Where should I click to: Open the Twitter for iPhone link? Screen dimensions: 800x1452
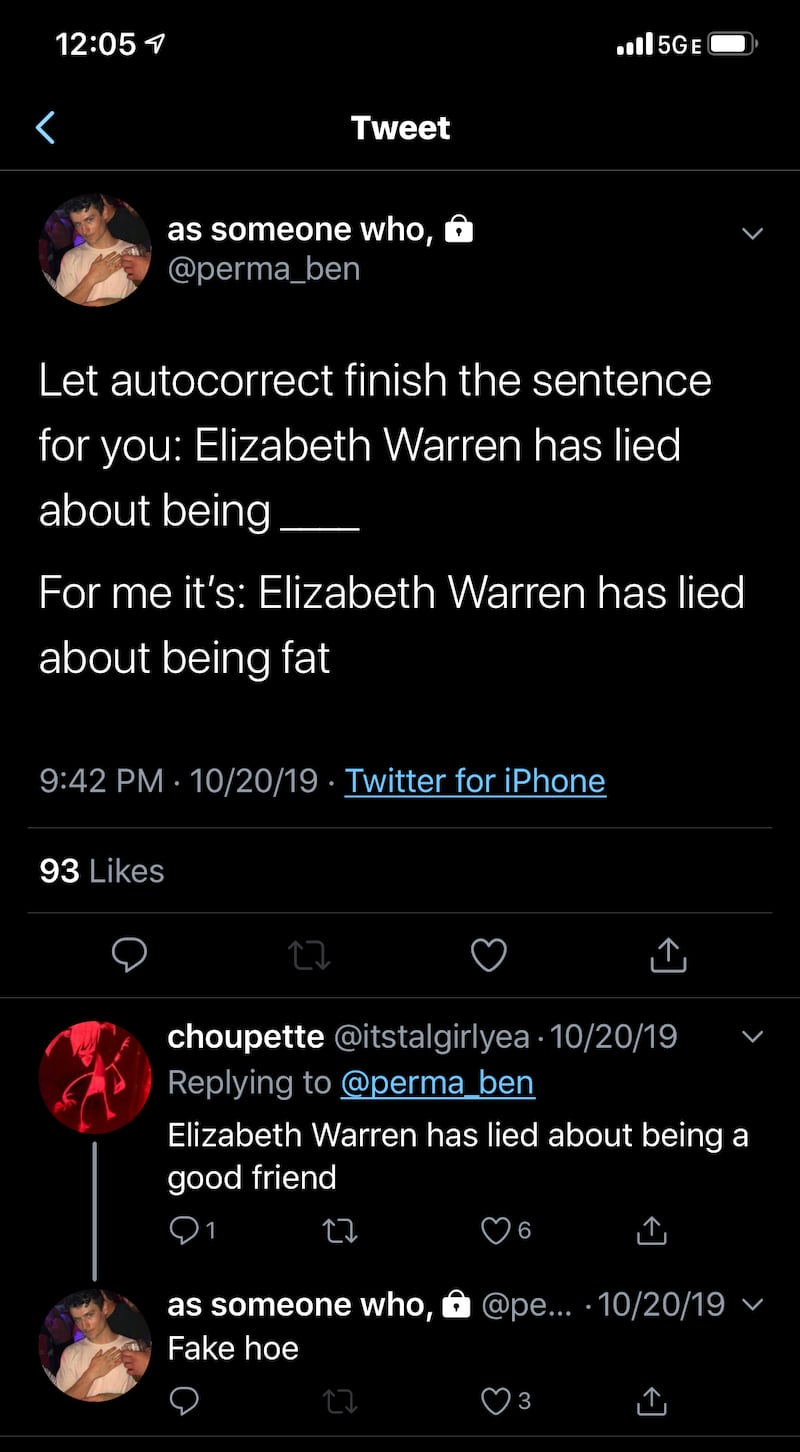[x=475, y=781]
